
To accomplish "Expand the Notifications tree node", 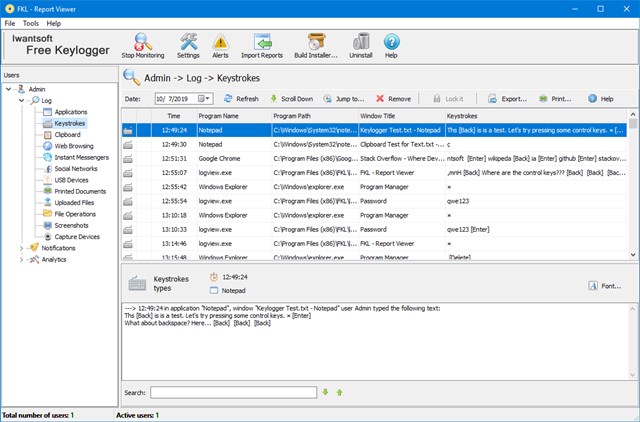I will click(21, 248).
